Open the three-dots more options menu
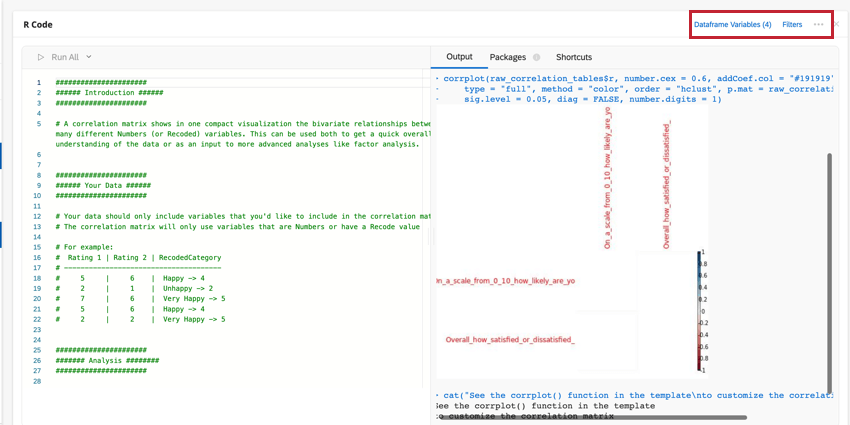This screenshot has width=850, height=425. pyautogui.click(x=819, y=24)
